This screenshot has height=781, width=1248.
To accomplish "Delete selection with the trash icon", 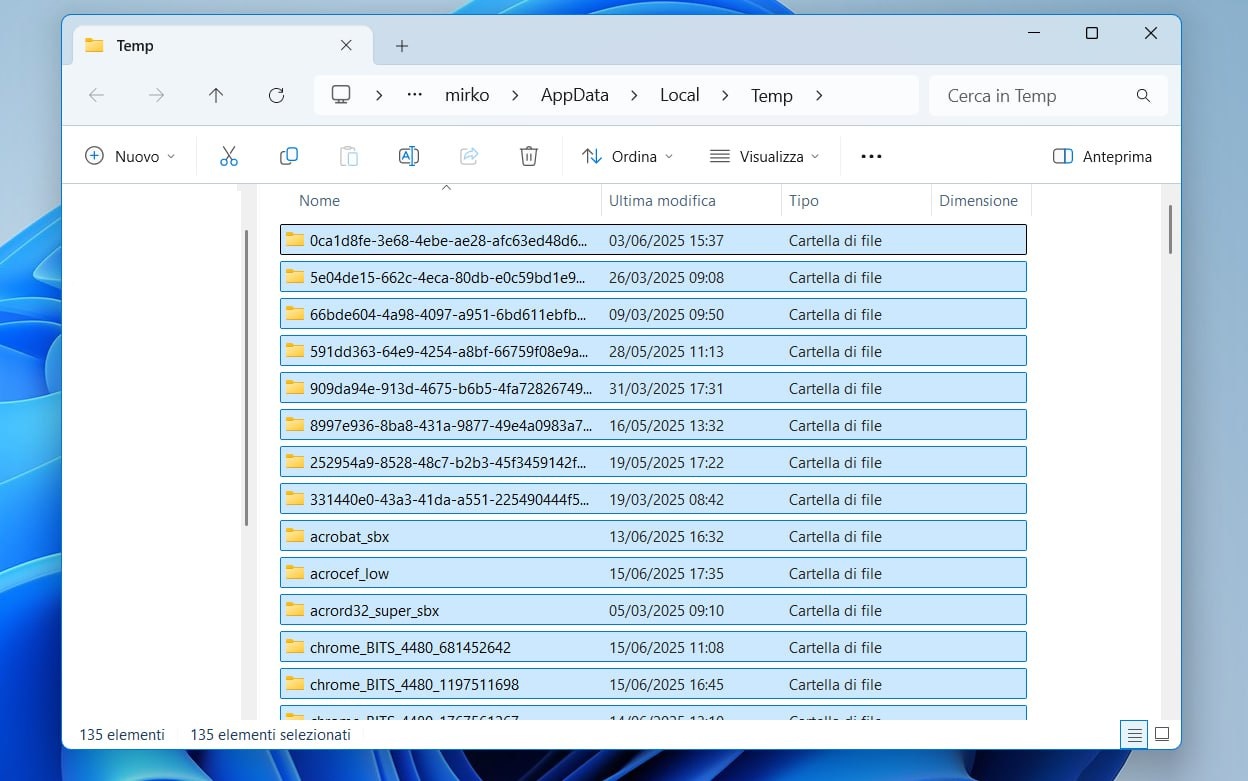I will (529, 156).
